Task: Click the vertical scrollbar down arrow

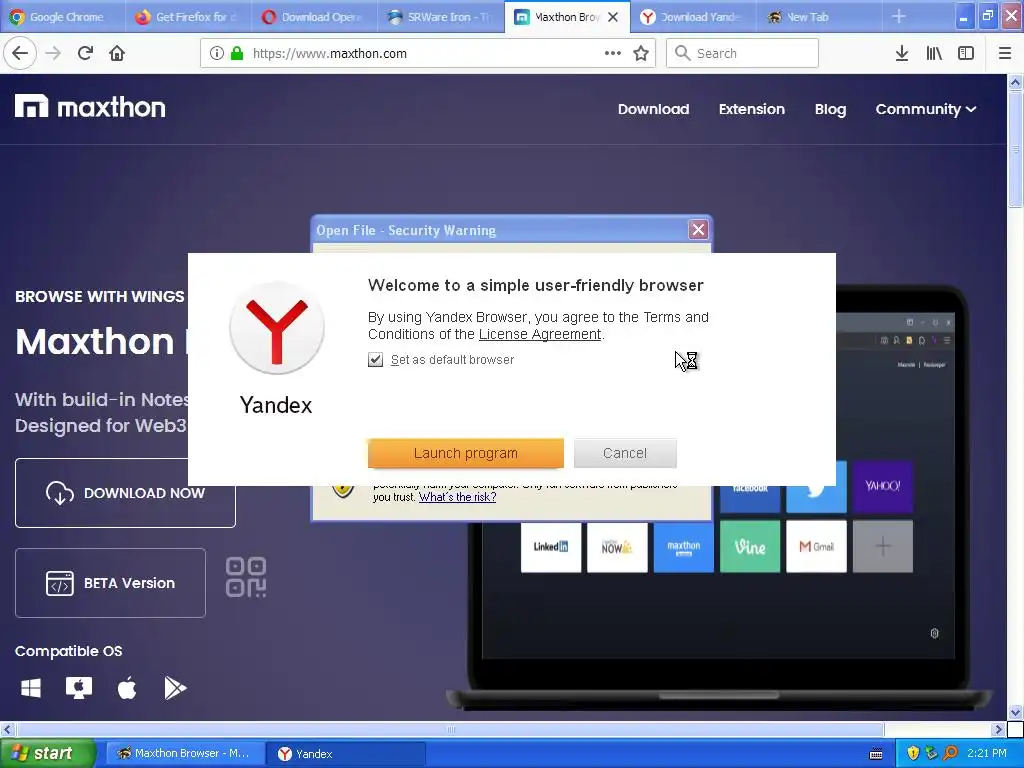Action: [1015, 712]
